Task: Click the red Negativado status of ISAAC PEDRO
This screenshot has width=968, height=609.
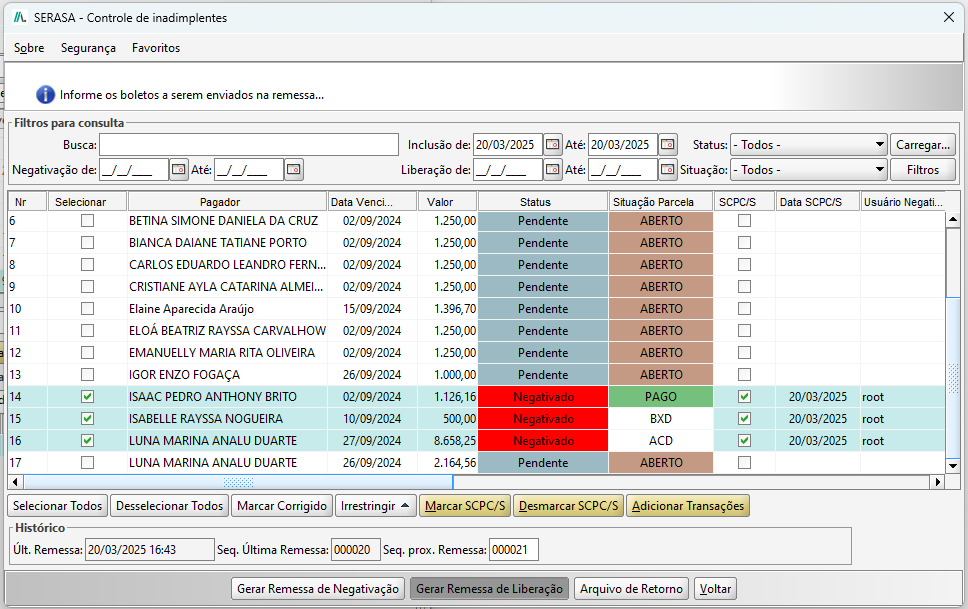Action: (543, 397)
